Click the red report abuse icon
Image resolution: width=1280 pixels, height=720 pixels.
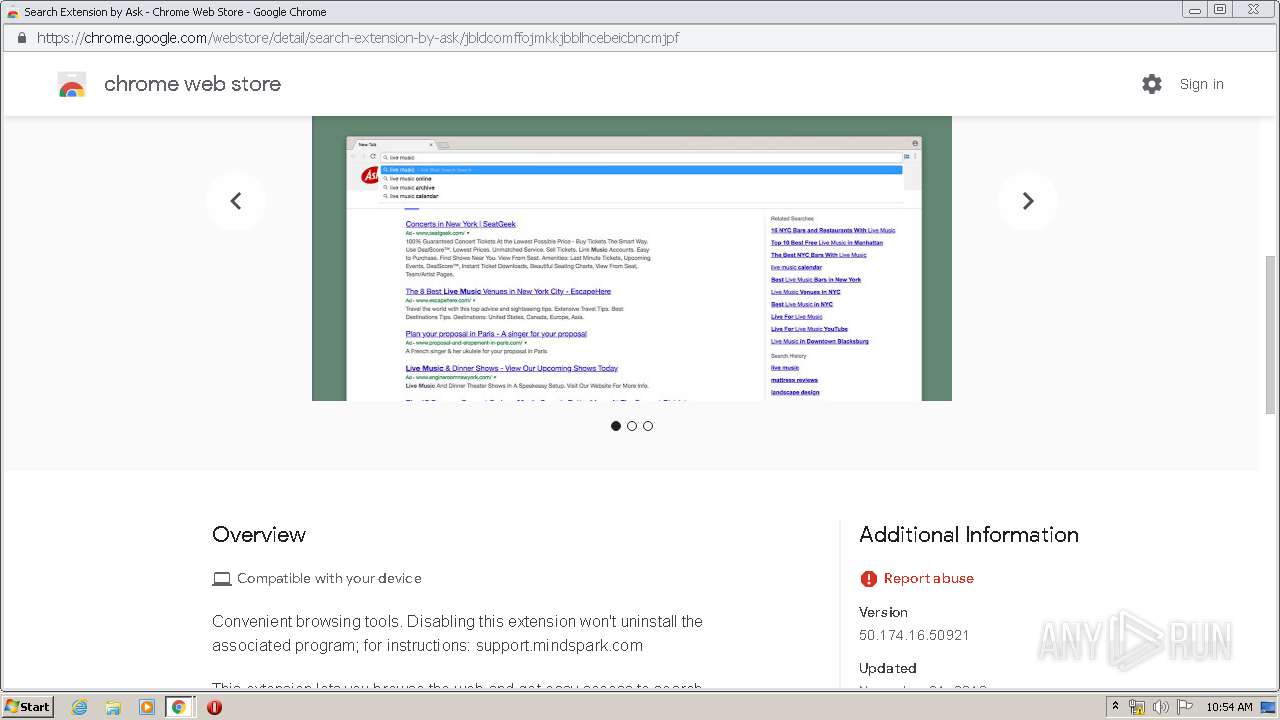click(x=868, y=578)
